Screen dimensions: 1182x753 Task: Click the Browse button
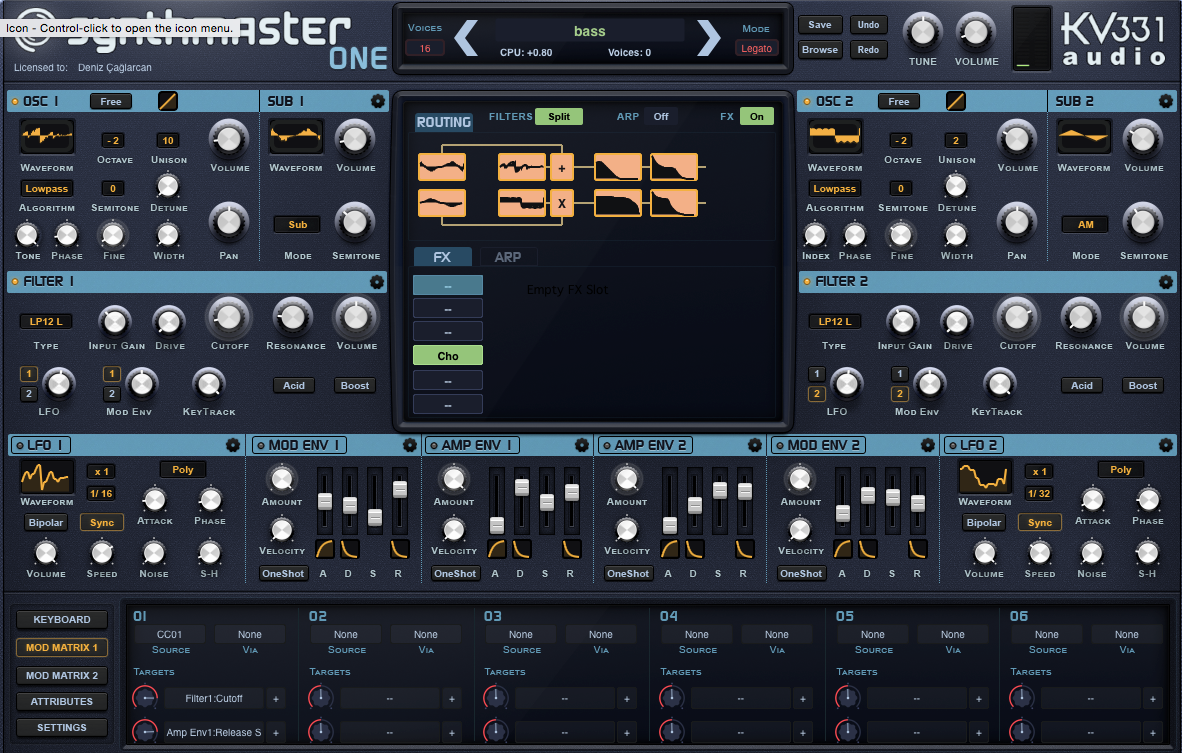820,49
